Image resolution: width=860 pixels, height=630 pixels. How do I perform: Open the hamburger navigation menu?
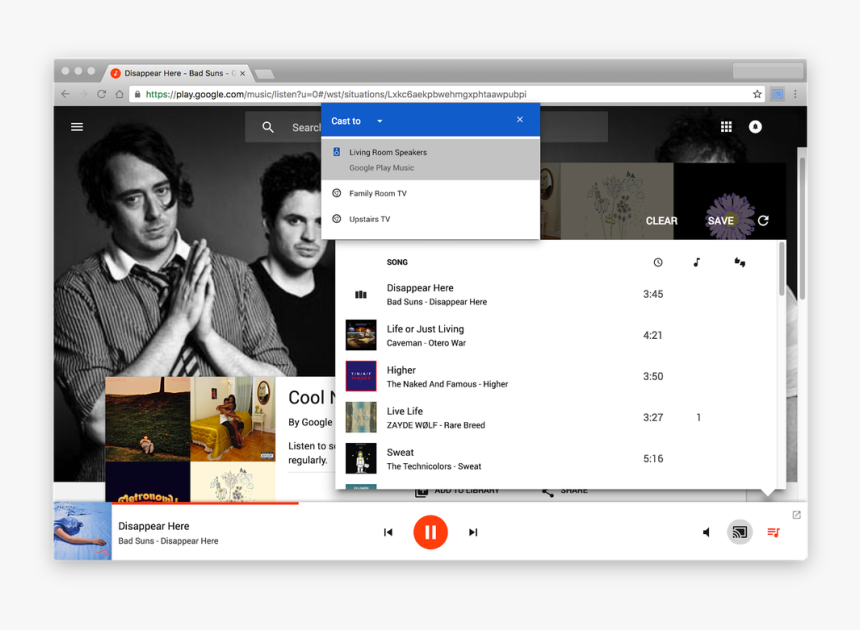pos(77,127)
